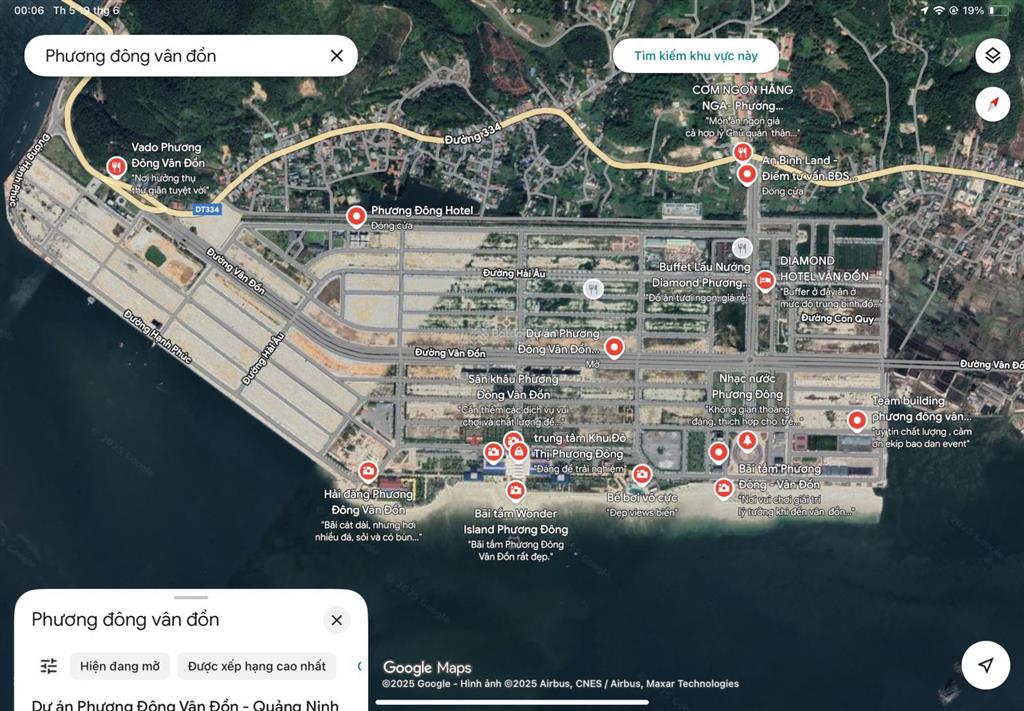Viewport: 1024px width, 711px height.
Task: Select the trung tâm Khu Đô Thị pin
Action: (x=519, y=451)
